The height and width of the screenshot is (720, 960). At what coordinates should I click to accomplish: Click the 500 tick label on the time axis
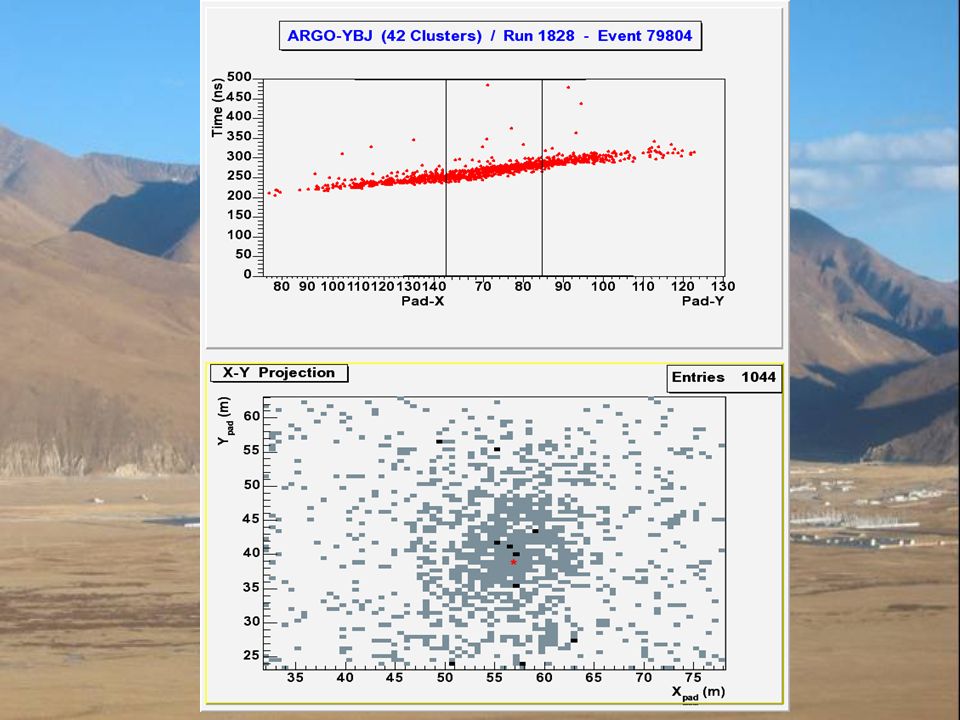(239, 77)
